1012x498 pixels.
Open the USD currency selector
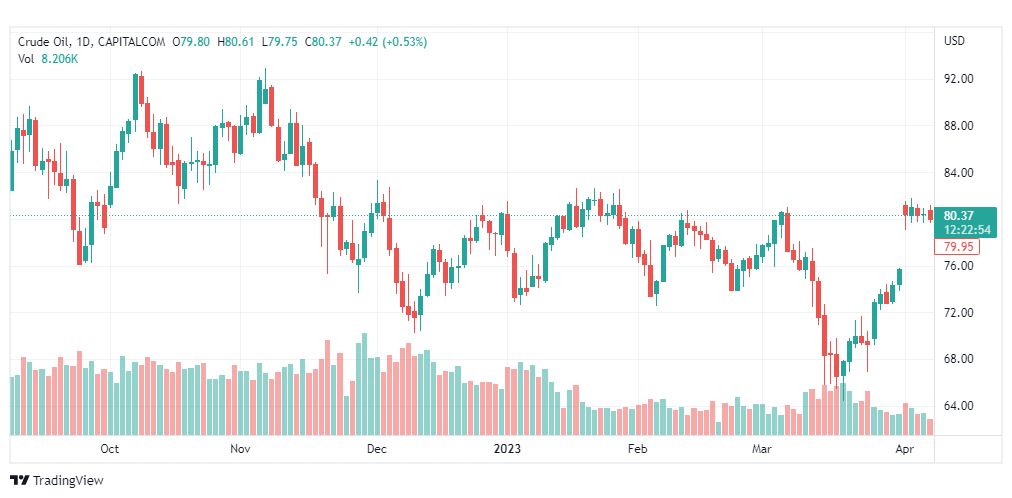(x=954, y=41)
